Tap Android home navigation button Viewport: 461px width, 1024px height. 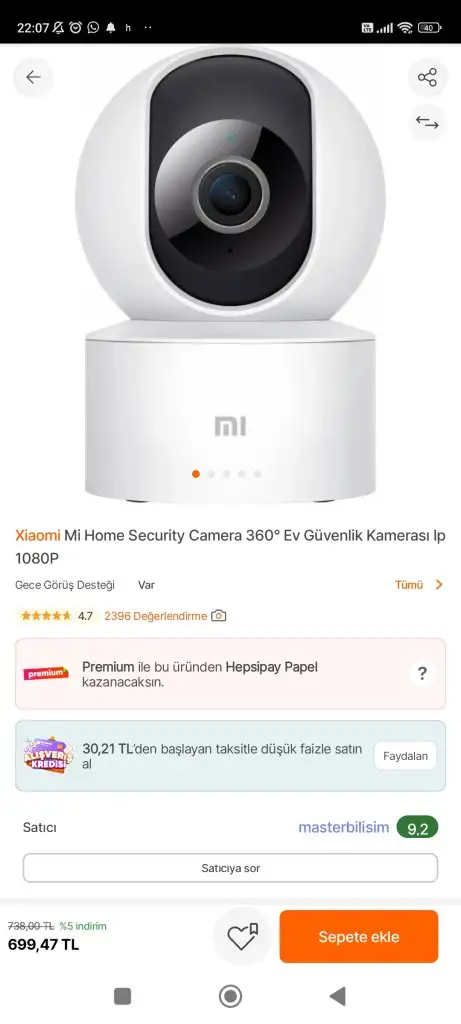click(x=230, y=996)
